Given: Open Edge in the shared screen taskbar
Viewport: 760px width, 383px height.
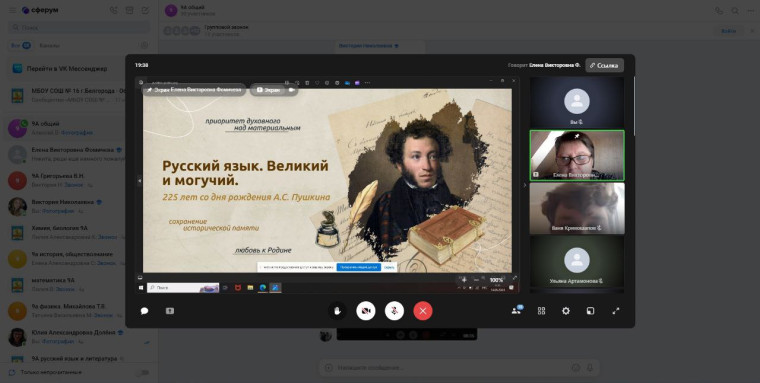Looking at the screenshot, I should tap(262, 288).
